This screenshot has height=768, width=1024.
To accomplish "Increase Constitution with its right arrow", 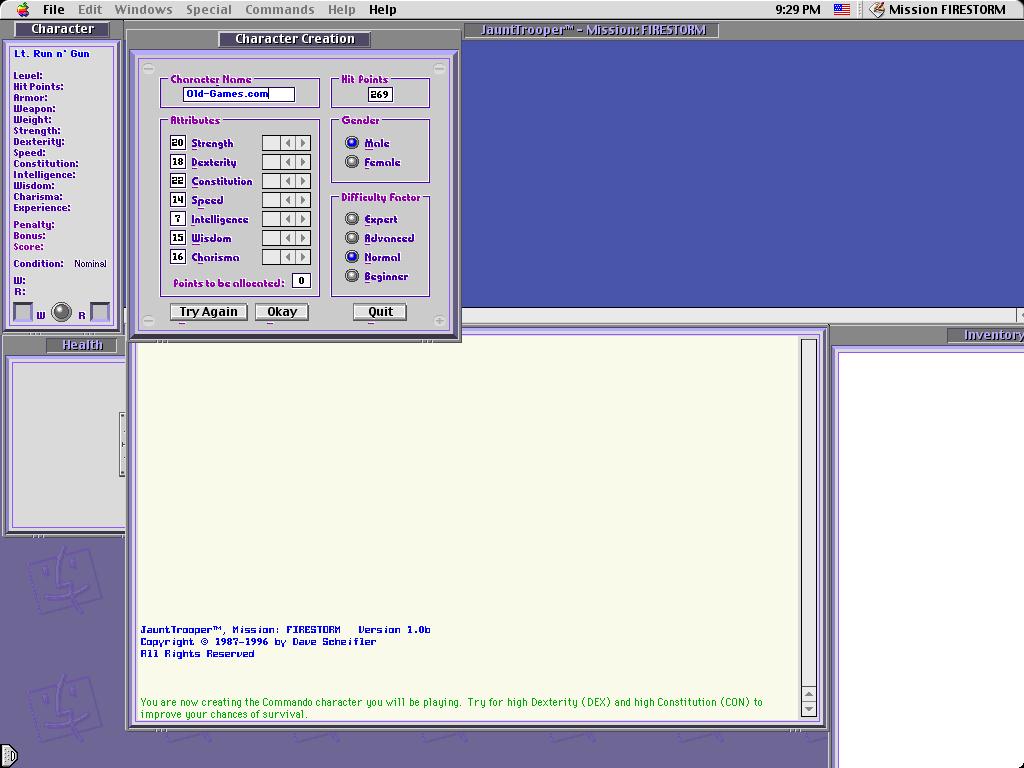I will click(x=303, y=181).
